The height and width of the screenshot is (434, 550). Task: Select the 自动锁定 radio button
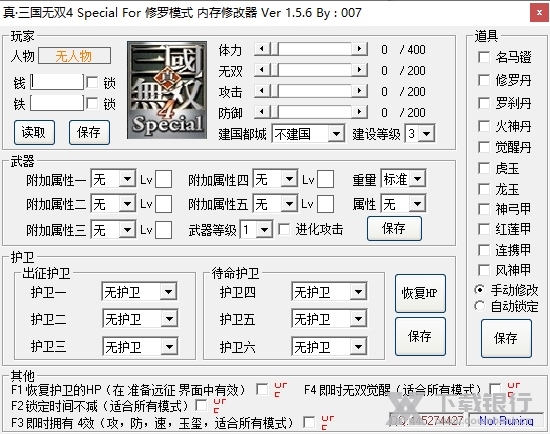coord(479,306)
